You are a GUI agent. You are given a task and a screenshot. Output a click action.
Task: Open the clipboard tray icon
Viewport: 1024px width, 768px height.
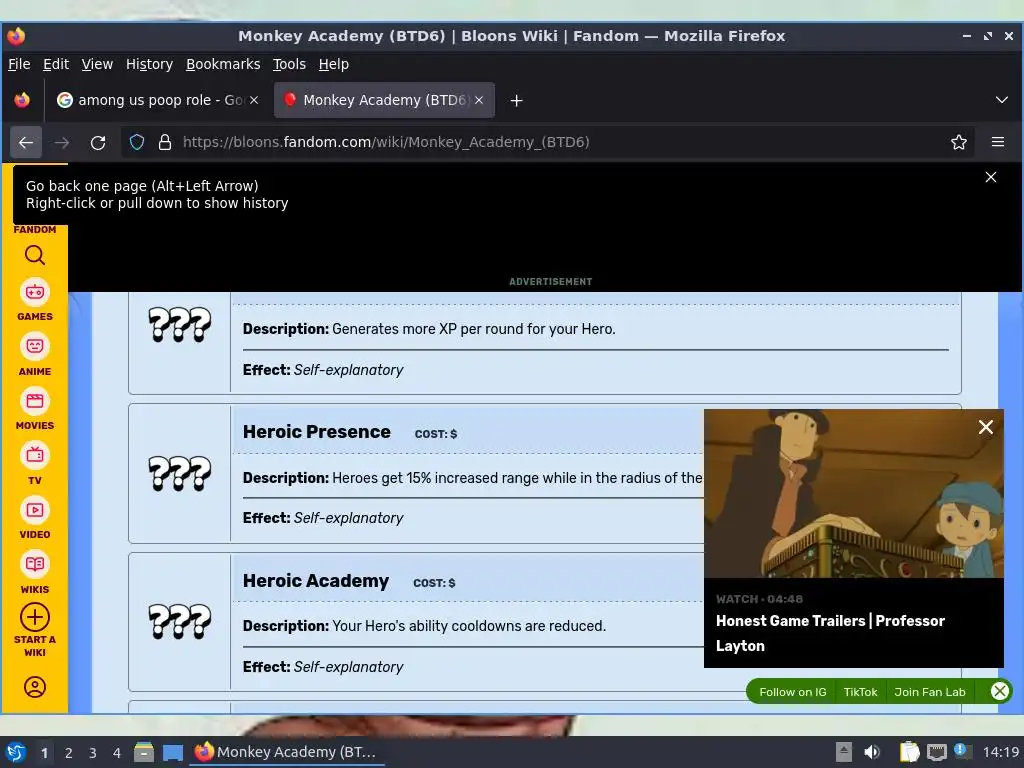tap(909, 752)
